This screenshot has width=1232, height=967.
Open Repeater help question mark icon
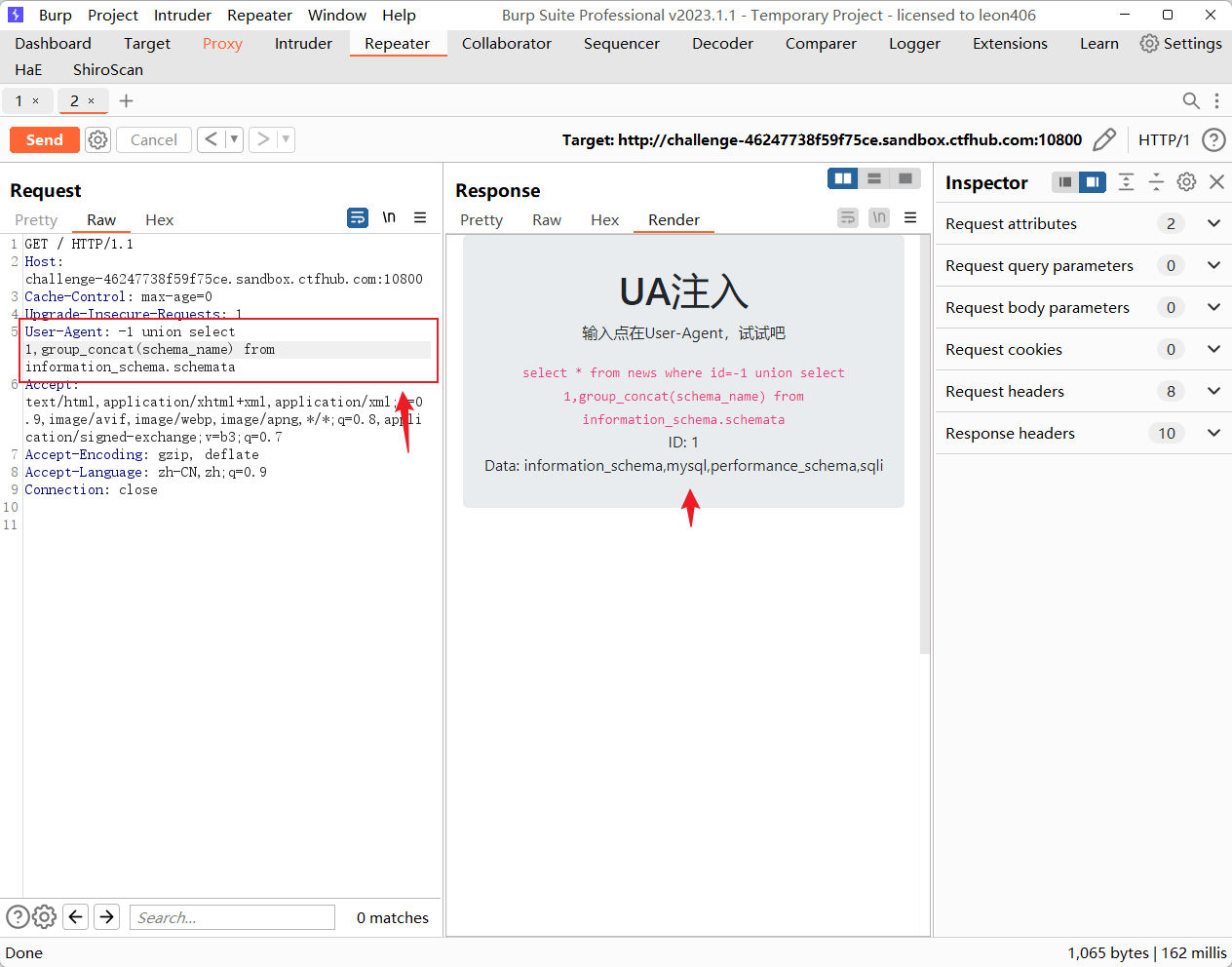tap(1213, 139)
